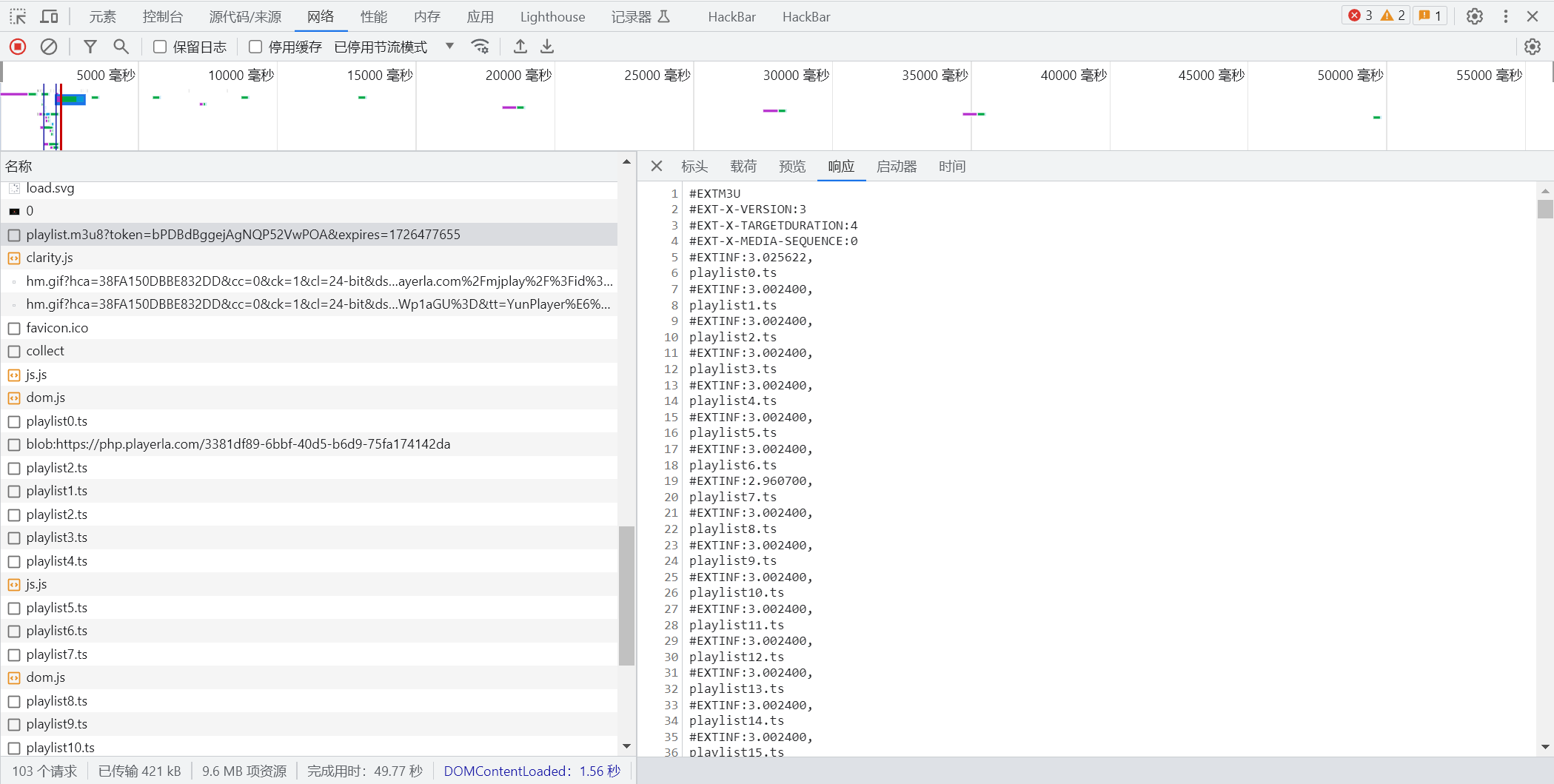The height and width of the screenshot is (784, 1554).
Task: Click the 103 个请求 status entry
Action: tap(44, 771)
